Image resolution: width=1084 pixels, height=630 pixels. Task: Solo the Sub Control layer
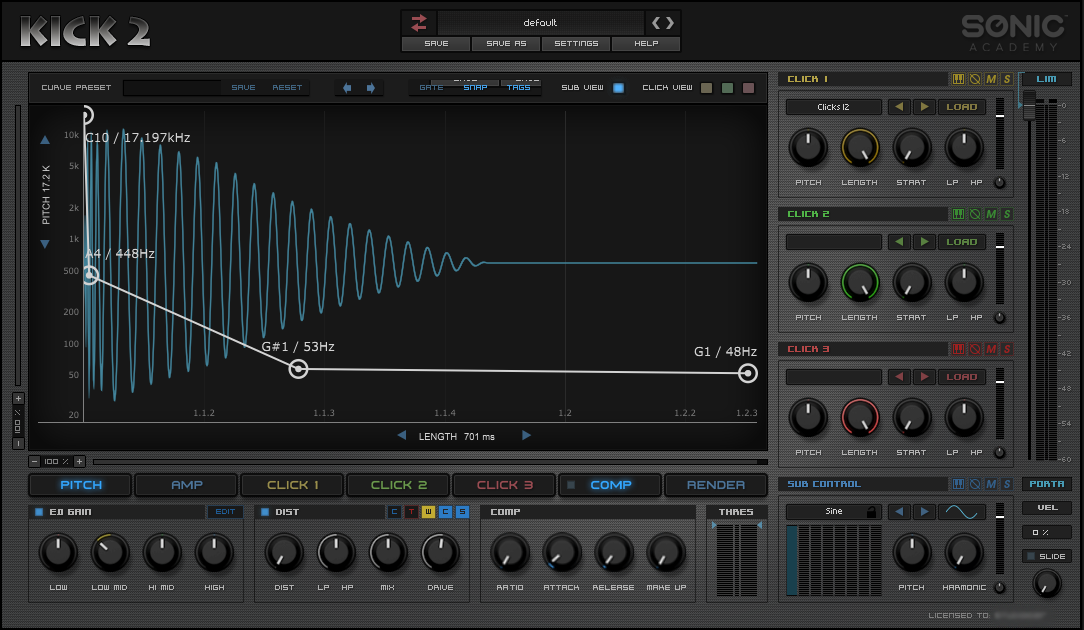click(1007, 483)
